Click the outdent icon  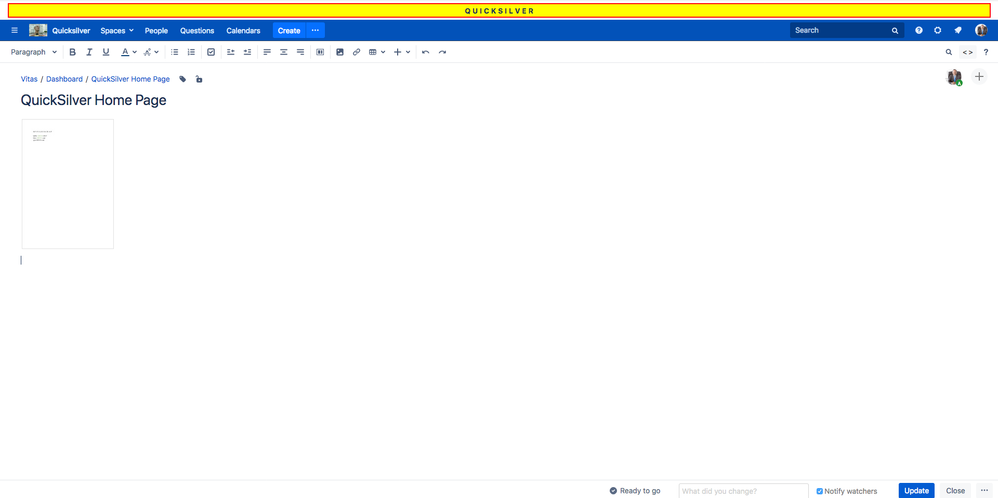(x=231, y=52)
